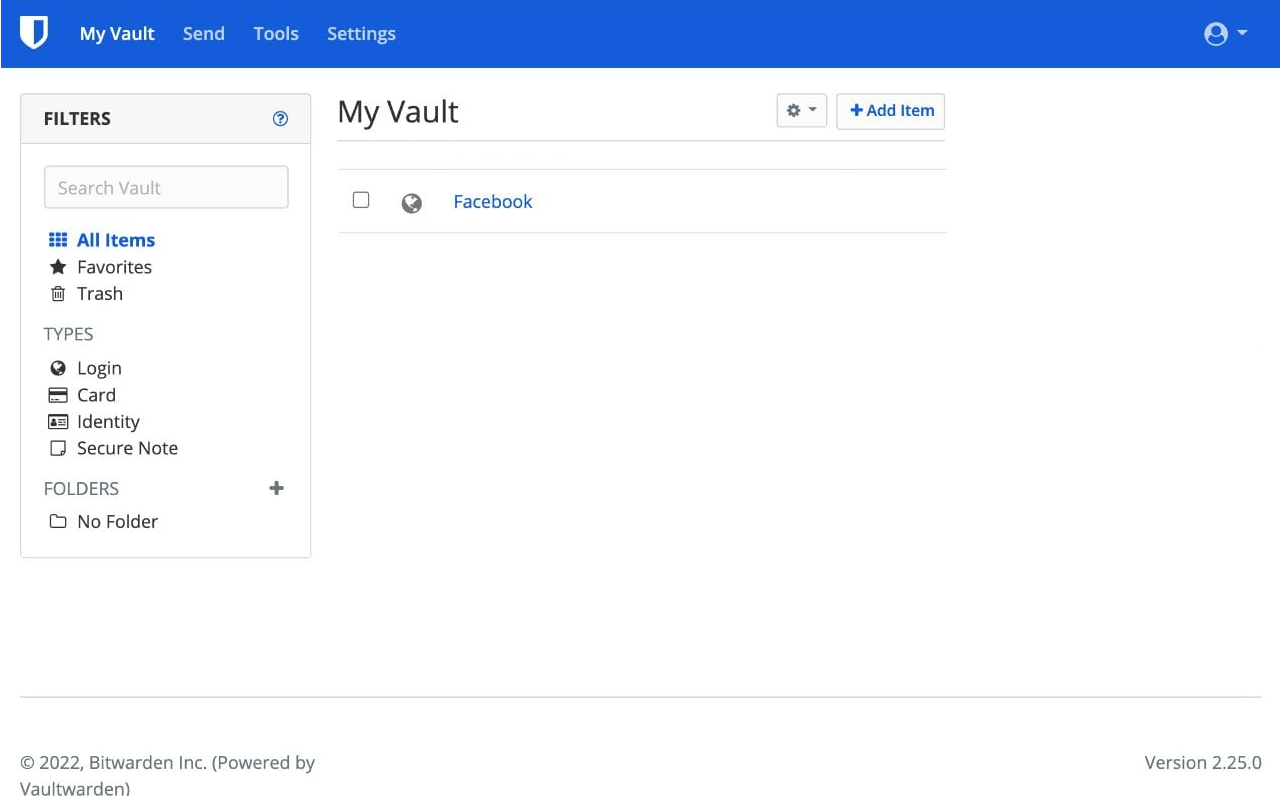1280x800 pixels.
Task: Open the Facebook vault entry
Action: coord(493,202)
